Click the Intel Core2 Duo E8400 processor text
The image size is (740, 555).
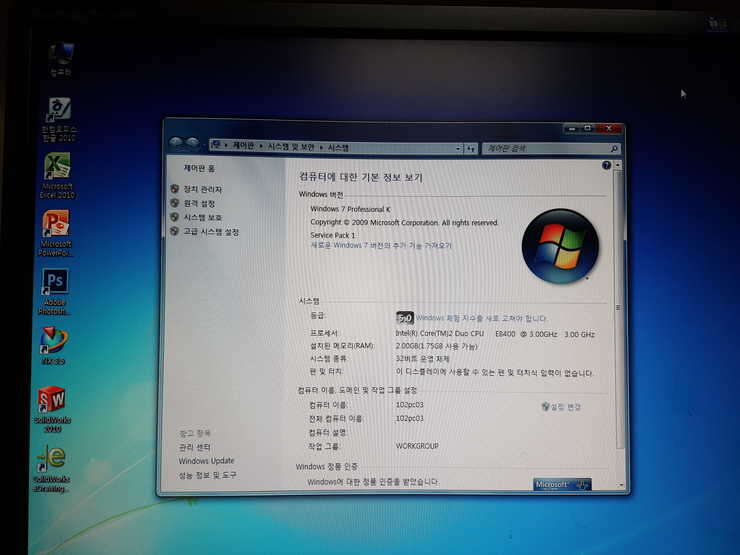point(495,334)
